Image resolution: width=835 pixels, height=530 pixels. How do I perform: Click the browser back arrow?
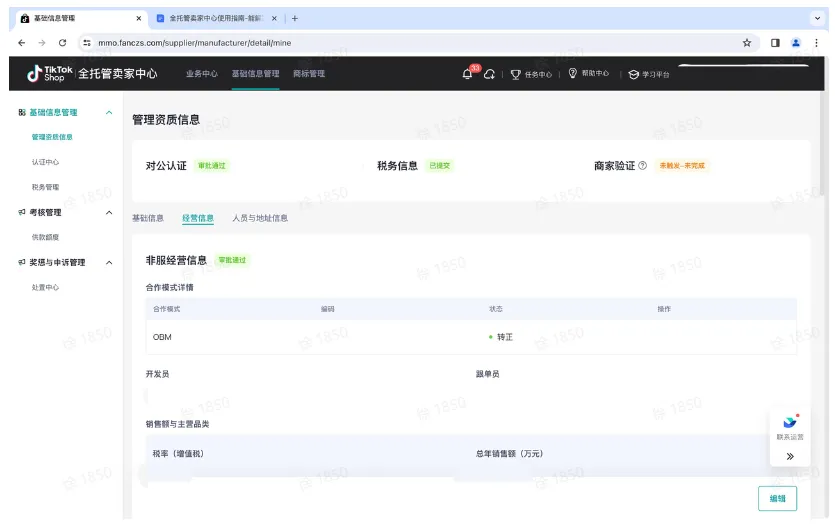(x=21, y=43)
